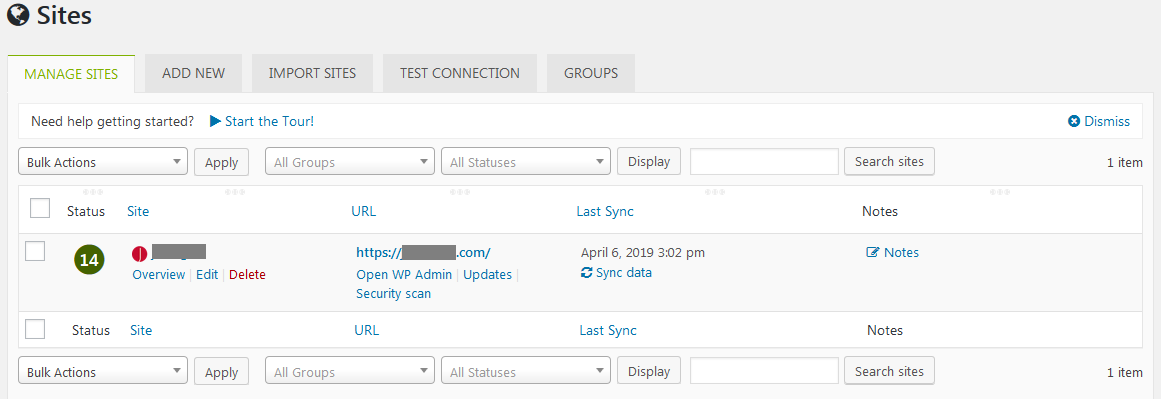Open the Security scan link
The width and height of the screenshot is (1161, 399).
[393, 294]
